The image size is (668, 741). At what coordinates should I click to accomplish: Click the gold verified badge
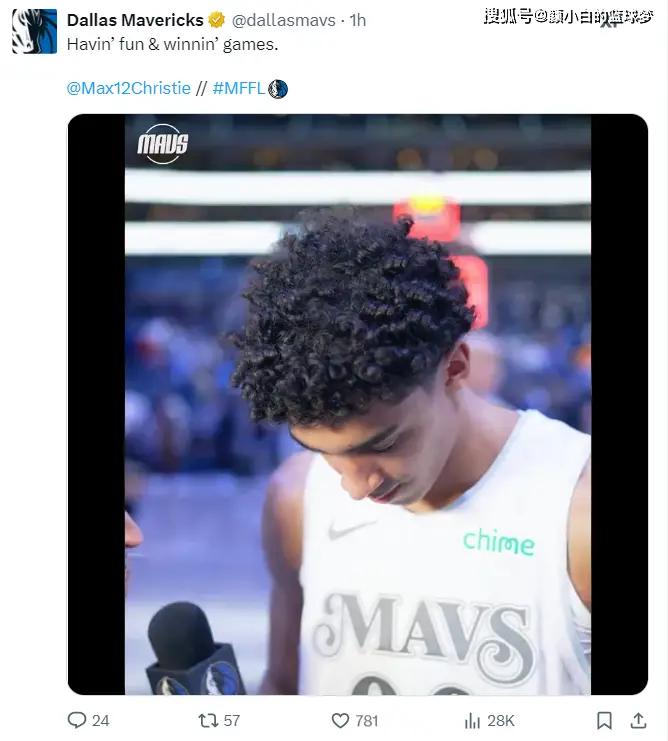click(x=216, y=20)
